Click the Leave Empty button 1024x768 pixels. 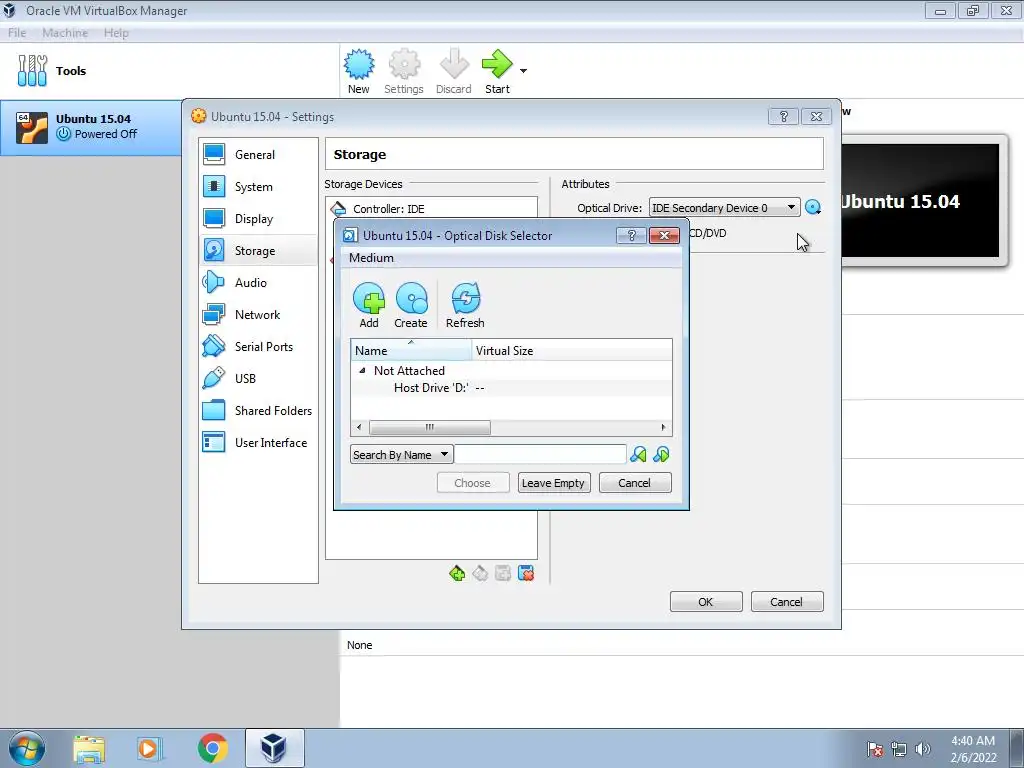(554, 483)
